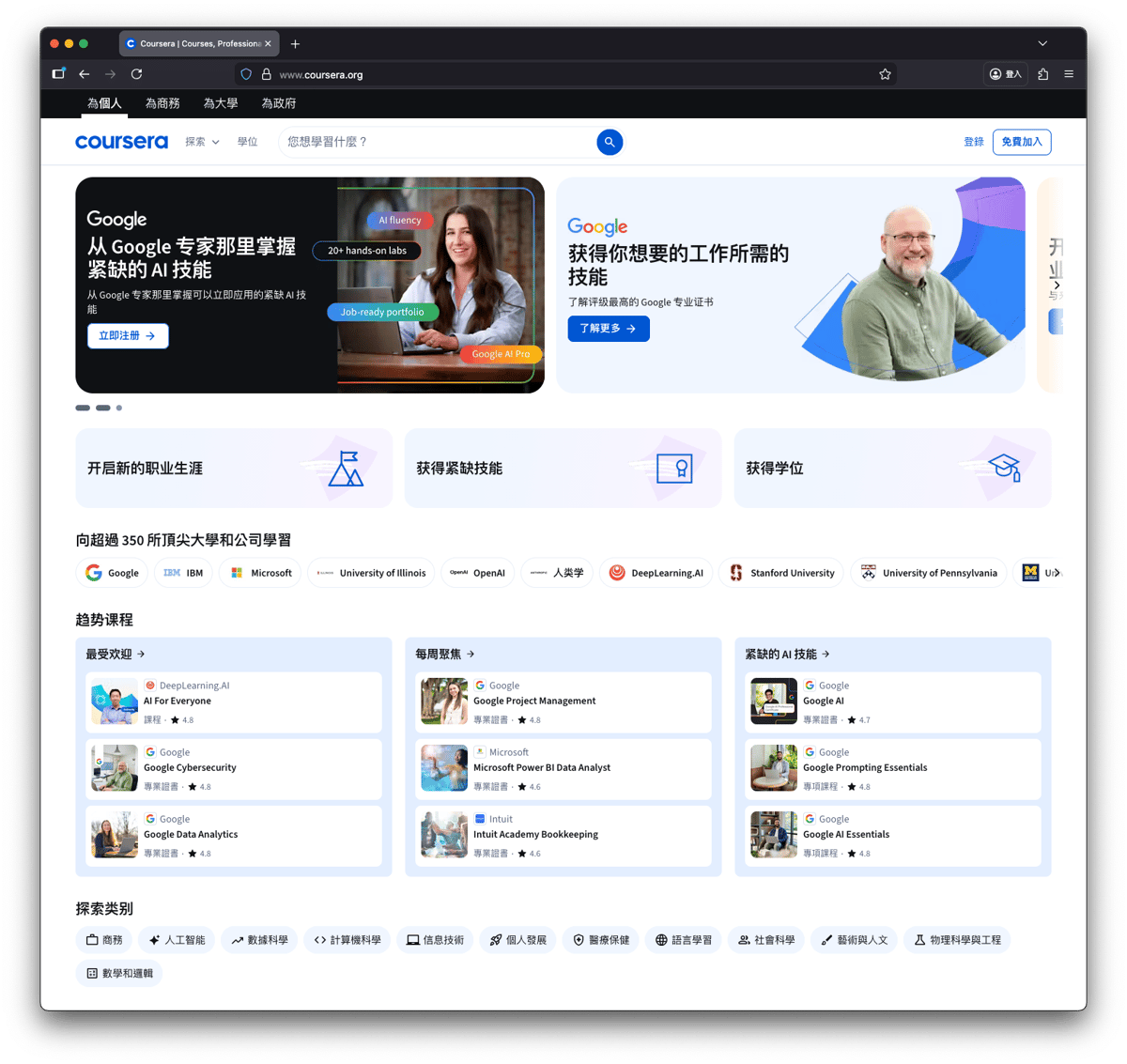Click the shield tracking protection icon

(x=246, y=74)
